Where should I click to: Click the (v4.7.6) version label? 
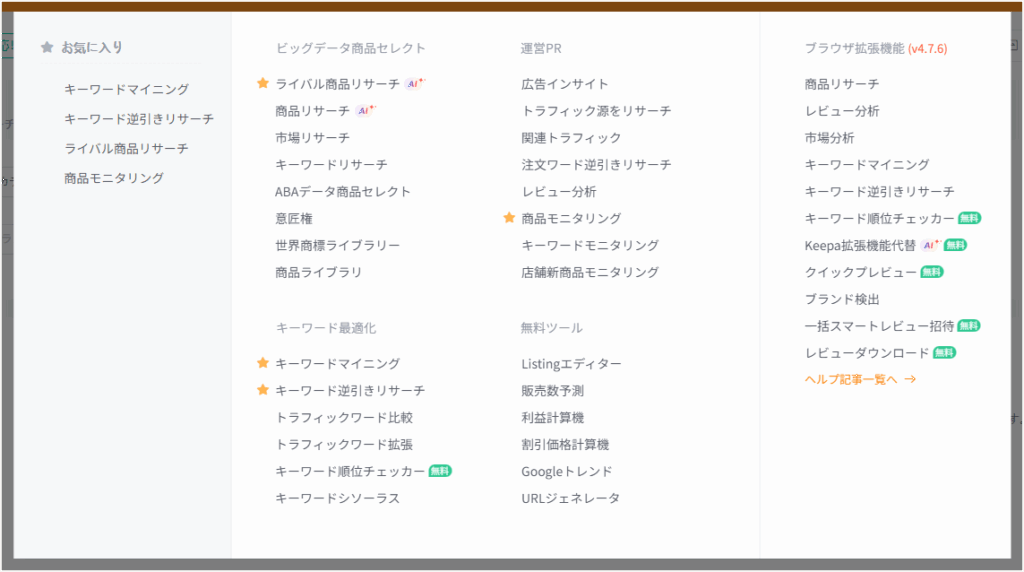coord(927,48)
